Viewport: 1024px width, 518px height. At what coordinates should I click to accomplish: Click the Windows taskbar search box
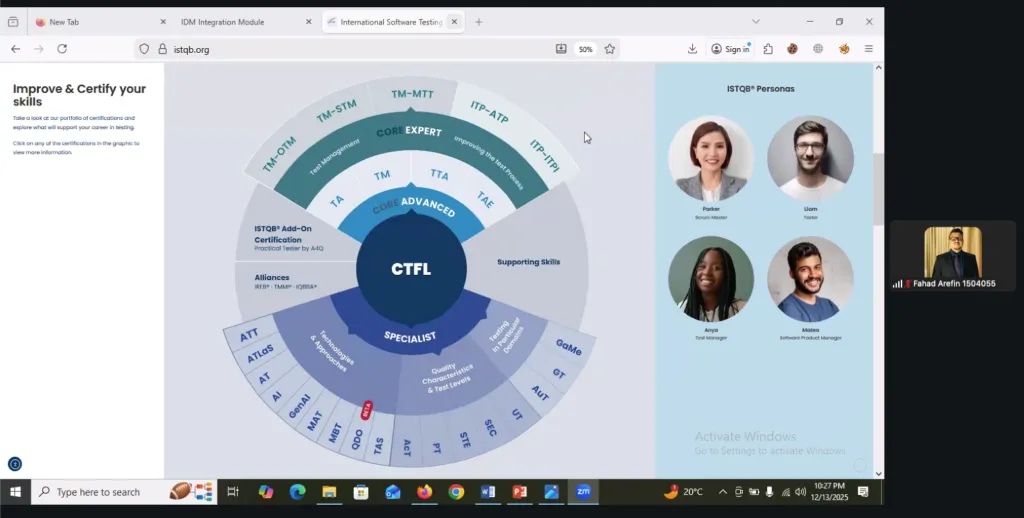click(x=124, y=492)
